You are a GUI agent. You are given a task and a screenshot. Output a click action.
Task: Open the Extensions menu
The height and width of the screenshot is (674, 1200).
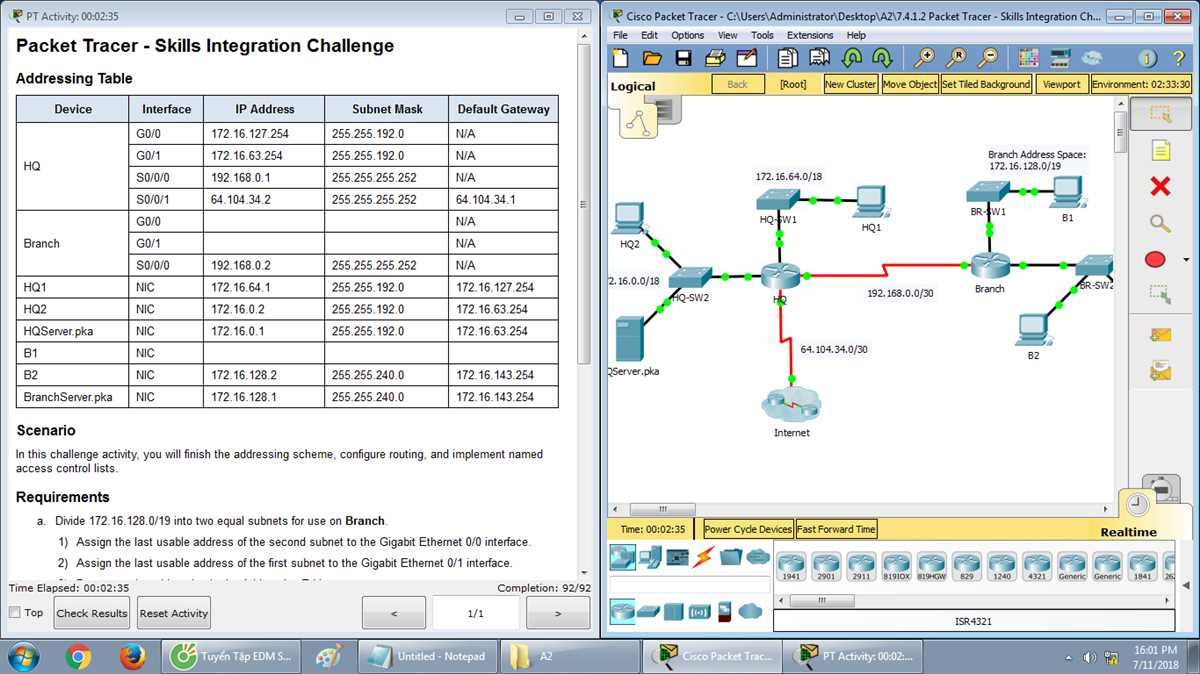click(x=810, y=35)
